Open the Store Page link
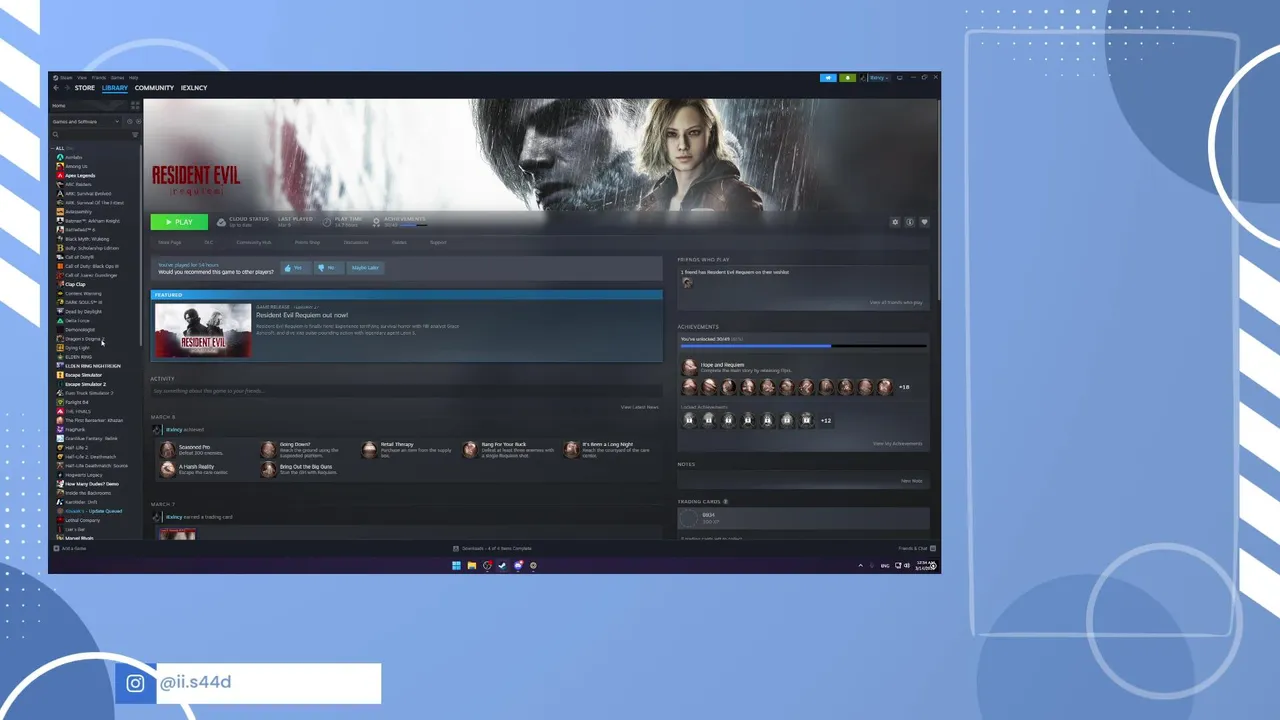 170,242
